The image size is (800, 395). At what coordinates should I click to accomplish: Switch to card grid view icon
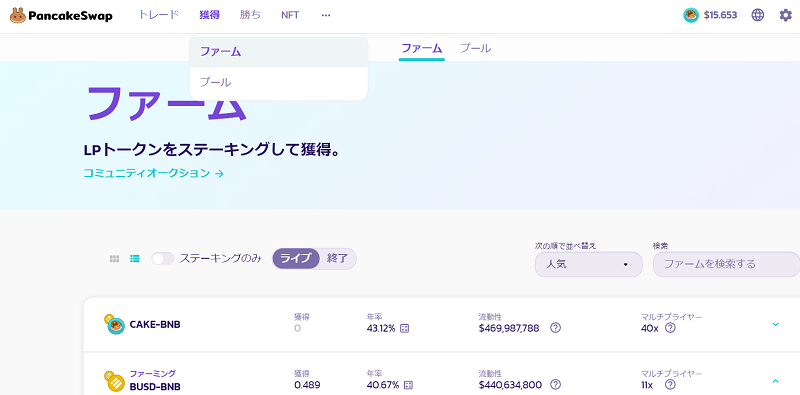click(x=114, y=259)
